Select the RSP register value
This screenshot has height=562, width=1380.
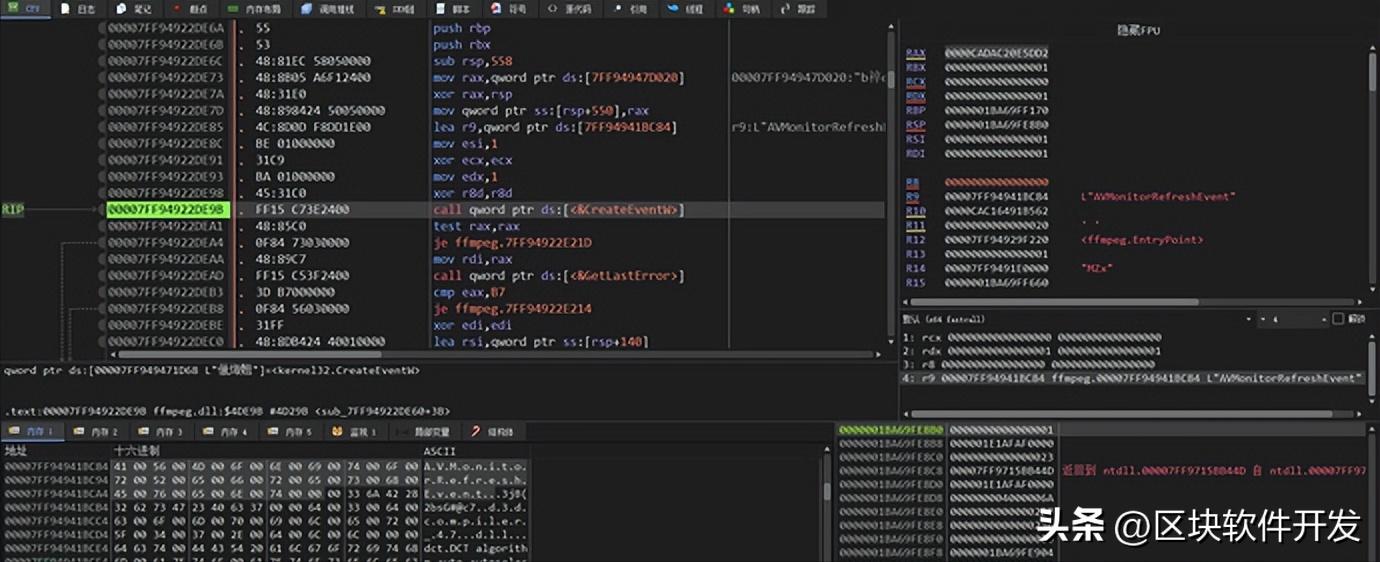(996, 125)
